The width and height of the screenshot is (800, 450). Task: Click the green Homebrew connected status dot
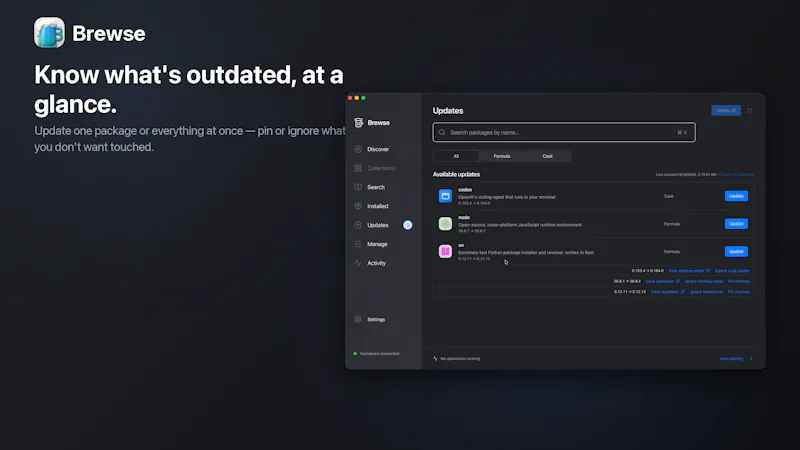tap(355, 354)
